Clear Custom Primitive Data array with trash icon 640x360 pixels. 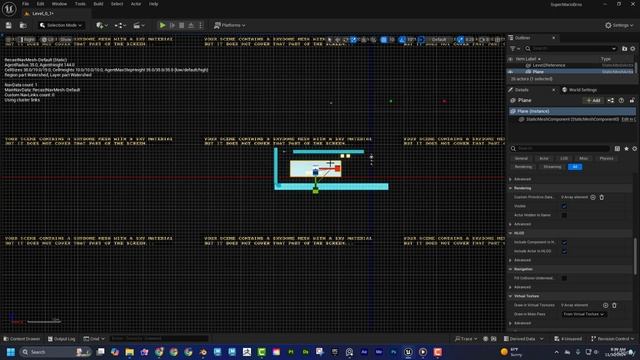[602, 197]
